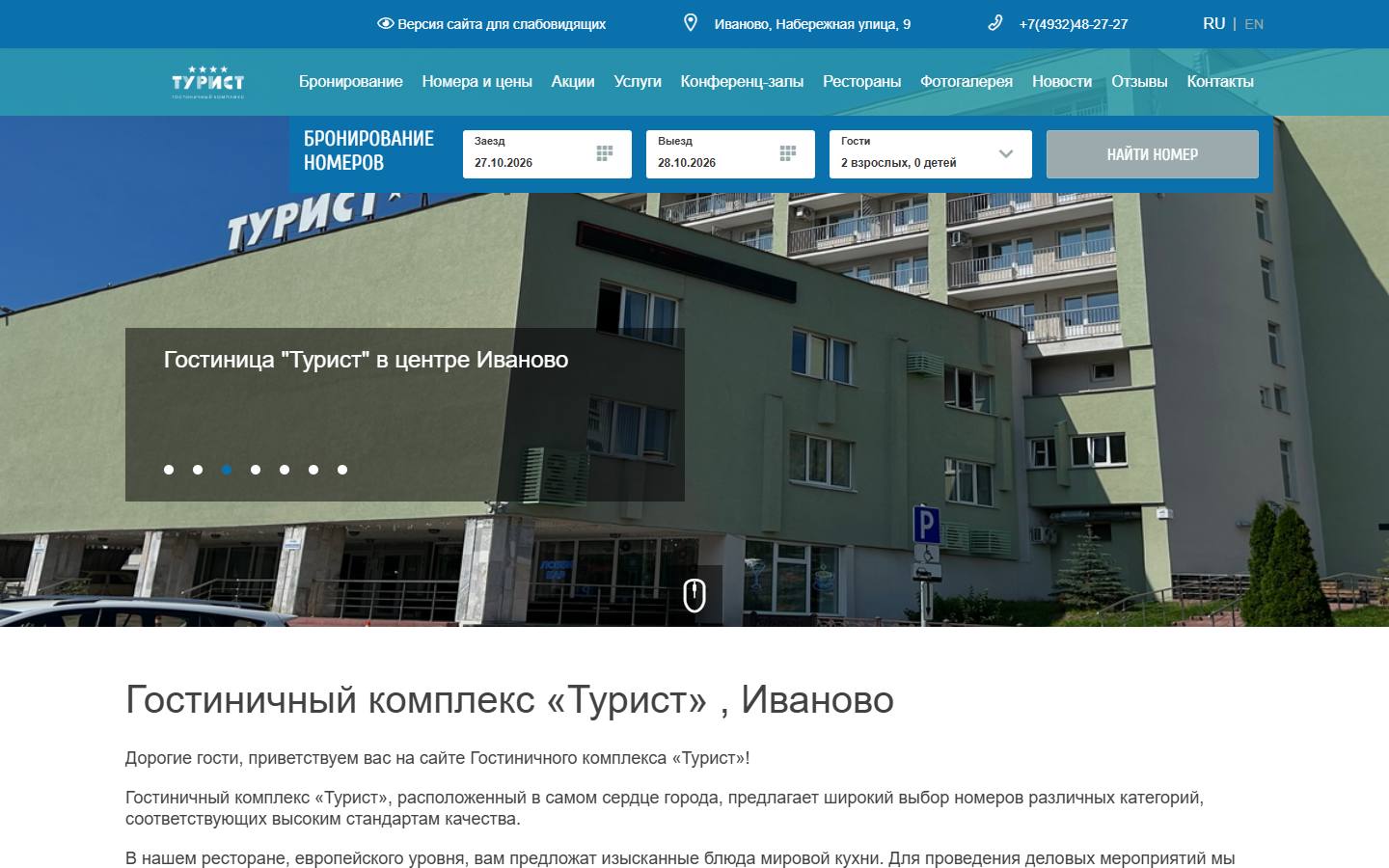This screenshot has height=868, width=1389.
Task: Select the Выезд date field 28.10.2026
Action: coord(730,154)
